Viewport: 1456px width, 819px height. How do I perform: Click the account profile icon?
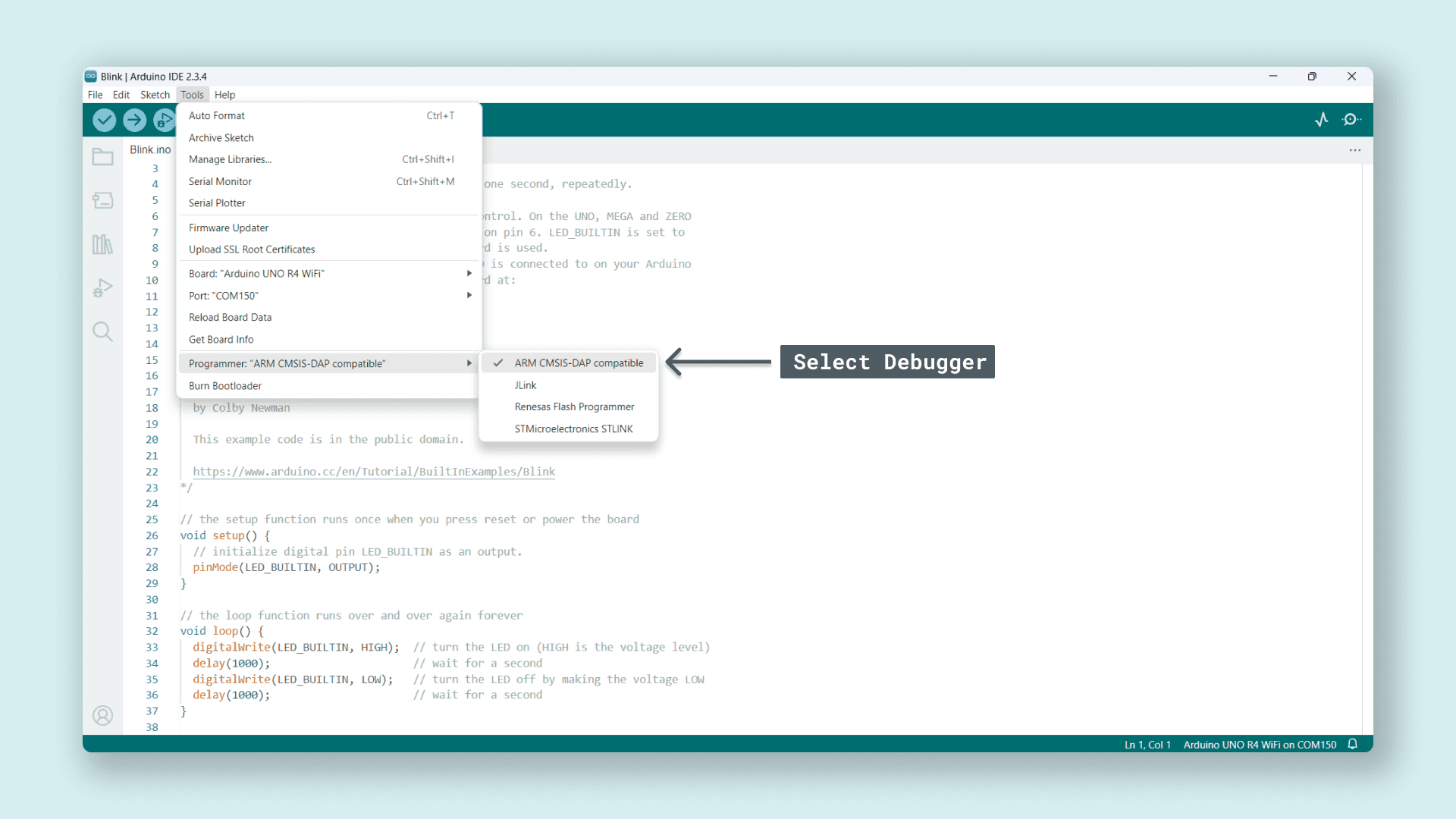[103, 715]
